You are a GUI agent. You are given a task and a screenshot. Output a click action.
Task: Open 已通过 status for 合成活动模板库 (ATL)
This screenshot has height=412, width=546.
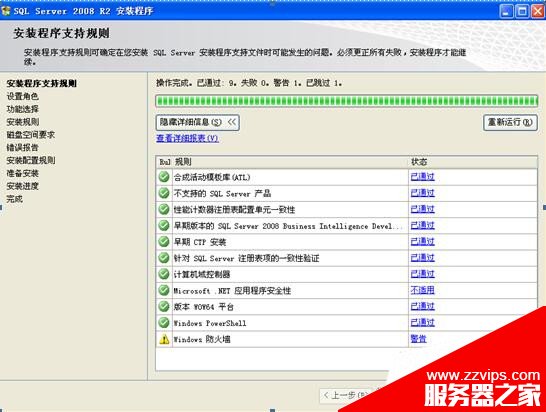click(x=422, y=177)
